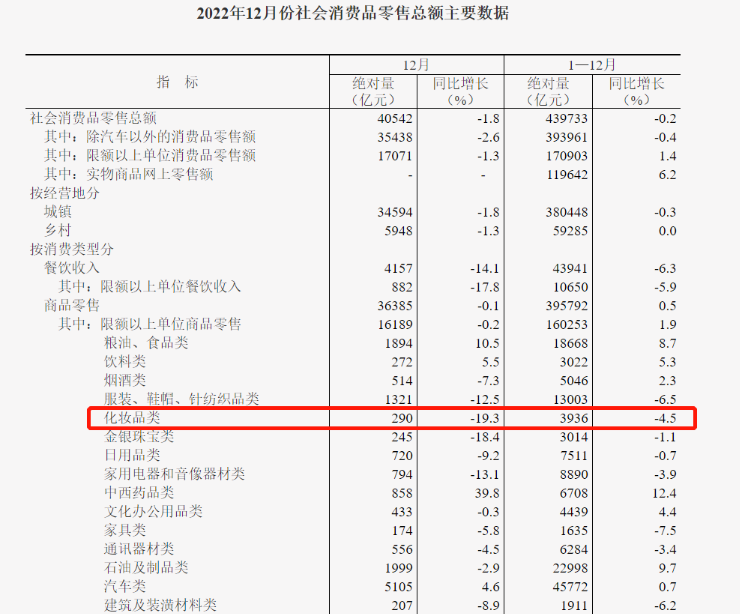Select the value 395792
Viewport: 740px width, 614px height.
click(x=566, y=306)
